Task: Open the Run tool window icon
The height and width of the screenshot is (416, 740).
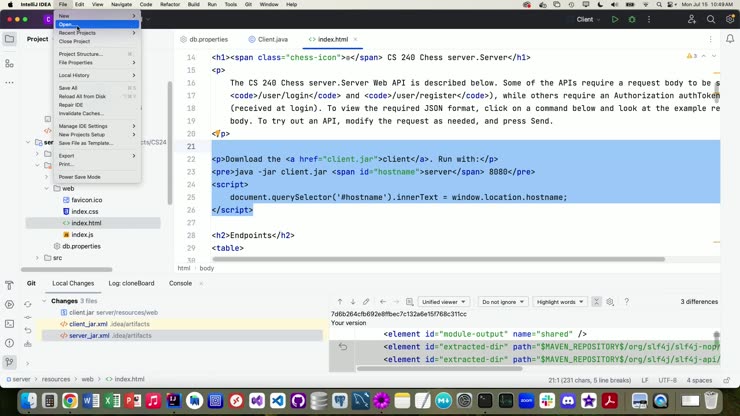Action: 9,305
